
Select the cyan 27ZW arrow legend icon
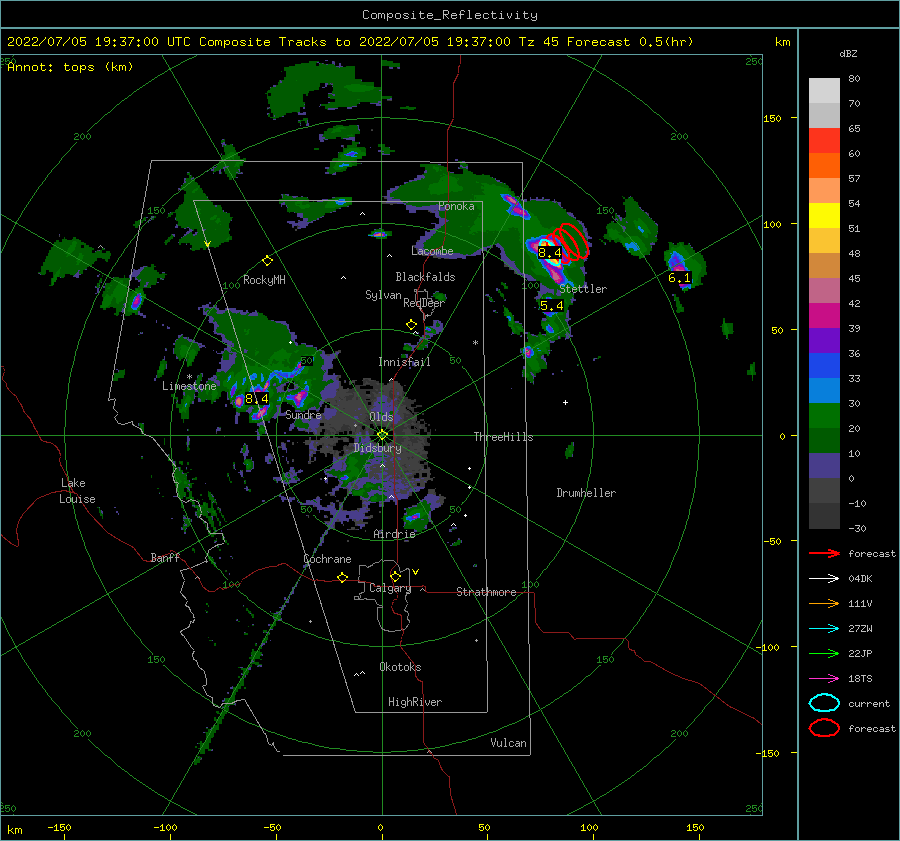[824, 629]
